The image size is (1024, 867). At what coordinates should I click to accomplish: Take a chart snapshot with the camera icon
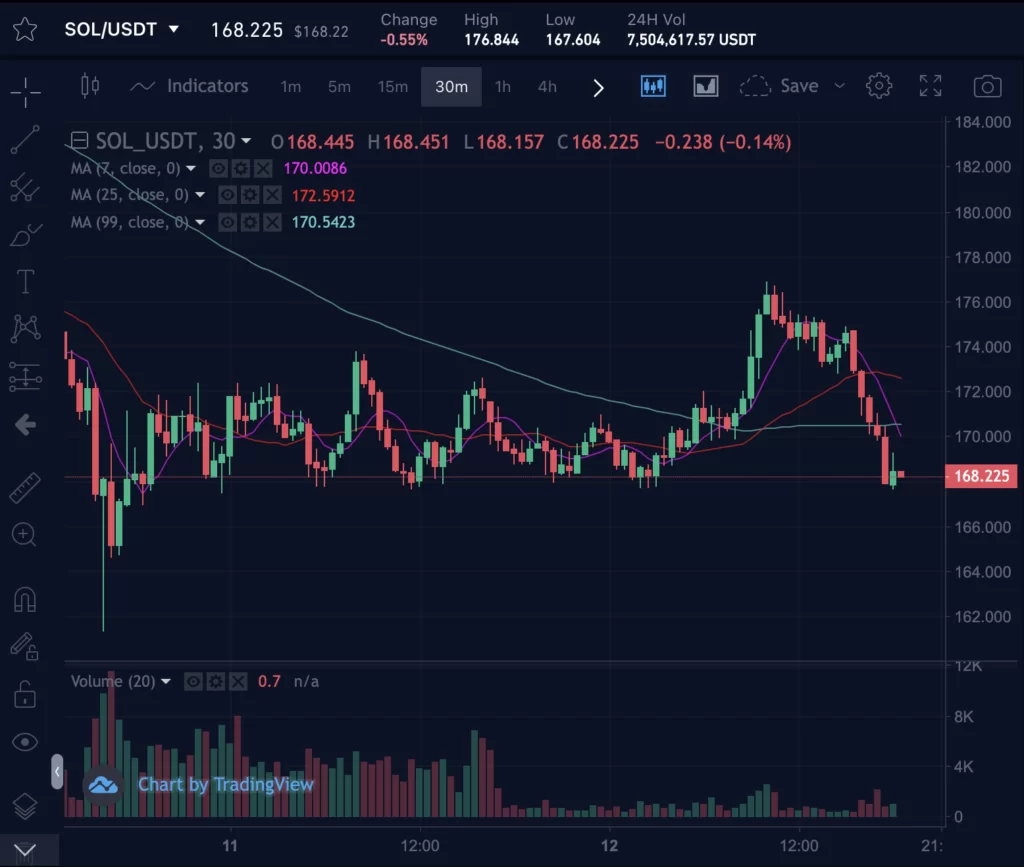point(987,86)
